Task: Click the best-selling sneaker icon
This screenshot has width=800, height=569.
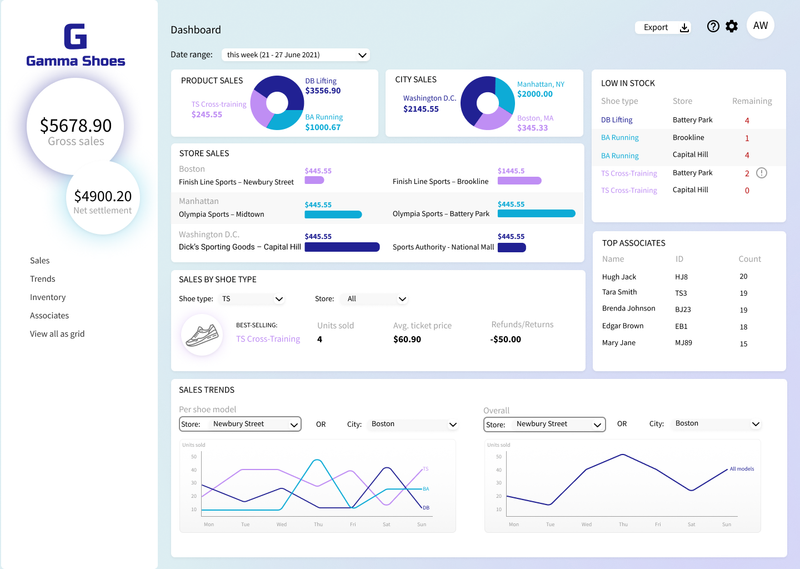Action: 202,335
